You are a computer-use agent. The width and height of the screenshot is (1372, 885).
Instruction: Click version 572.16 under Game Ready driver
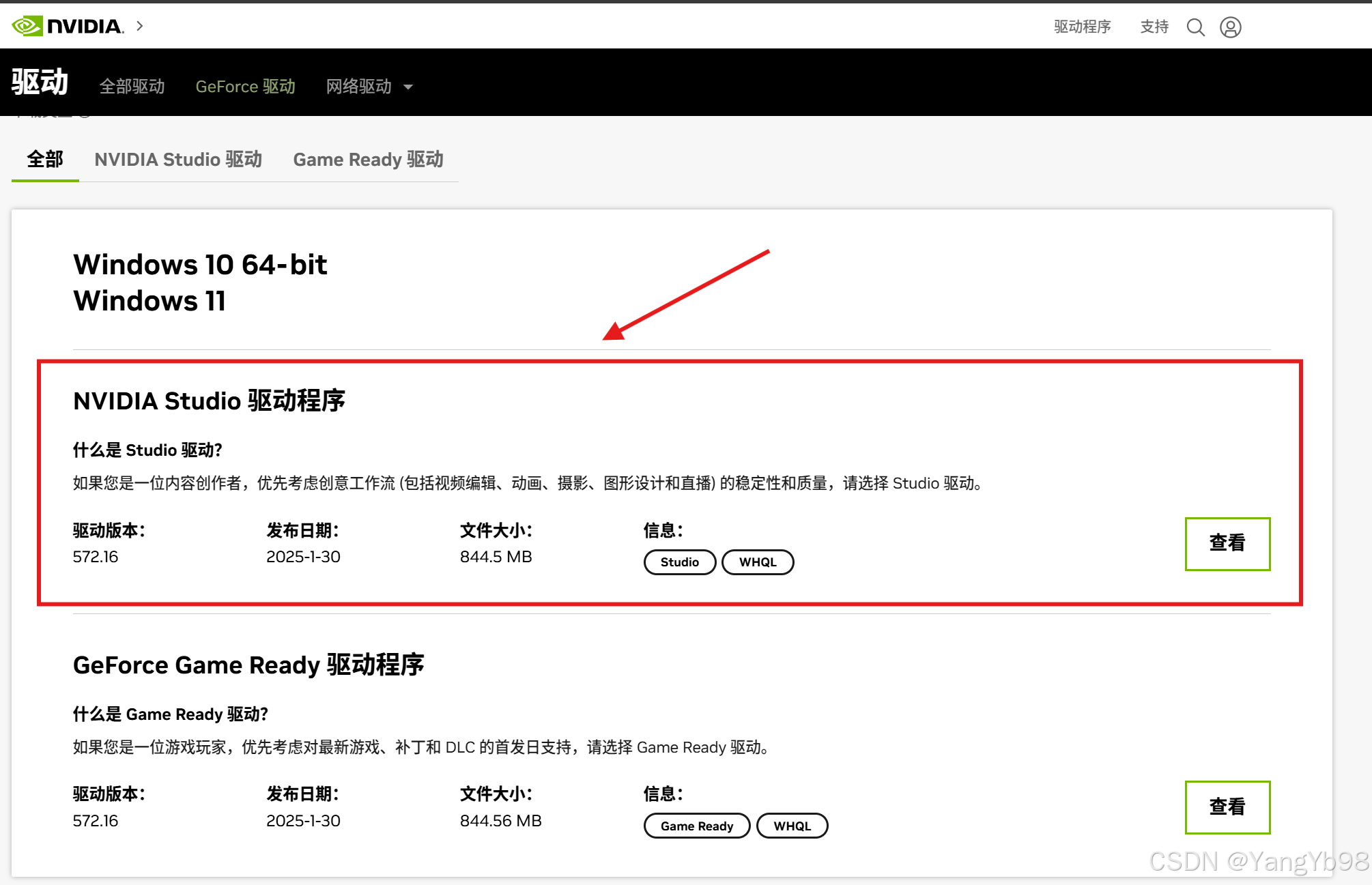pyautogui.click(x=96, y=821)
